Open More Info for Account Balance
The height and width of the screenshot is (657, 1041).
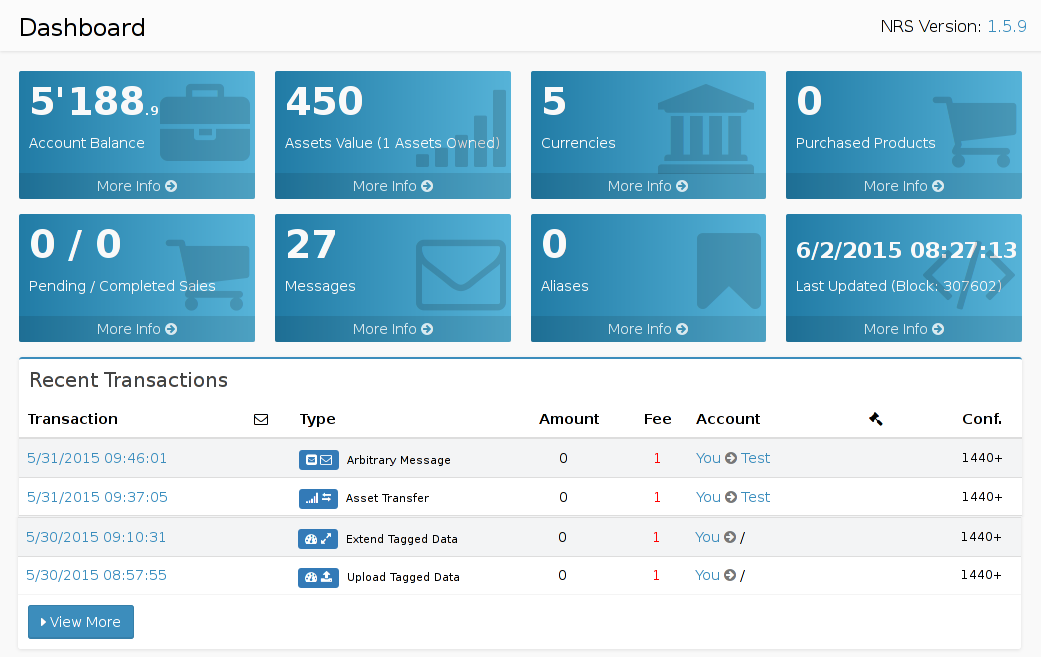point(137,186)
